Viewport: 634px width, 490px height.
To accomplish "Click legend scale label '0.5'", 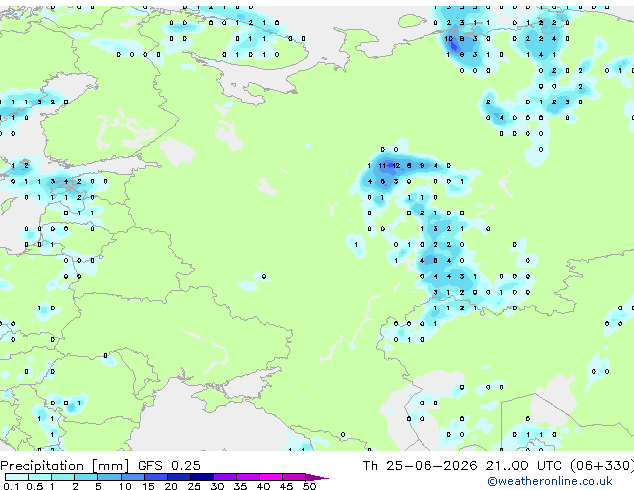I will tap(35, 486).
